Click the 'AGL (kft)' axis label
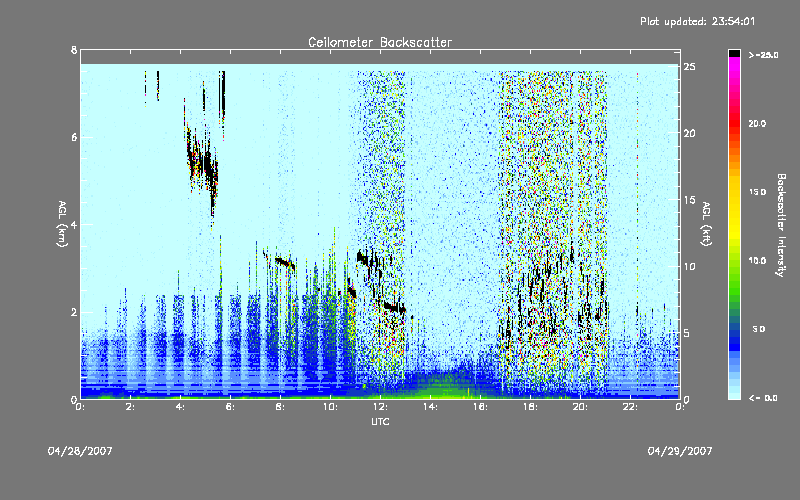The width and height of the screenshot is (800, 500). [707, 224]
